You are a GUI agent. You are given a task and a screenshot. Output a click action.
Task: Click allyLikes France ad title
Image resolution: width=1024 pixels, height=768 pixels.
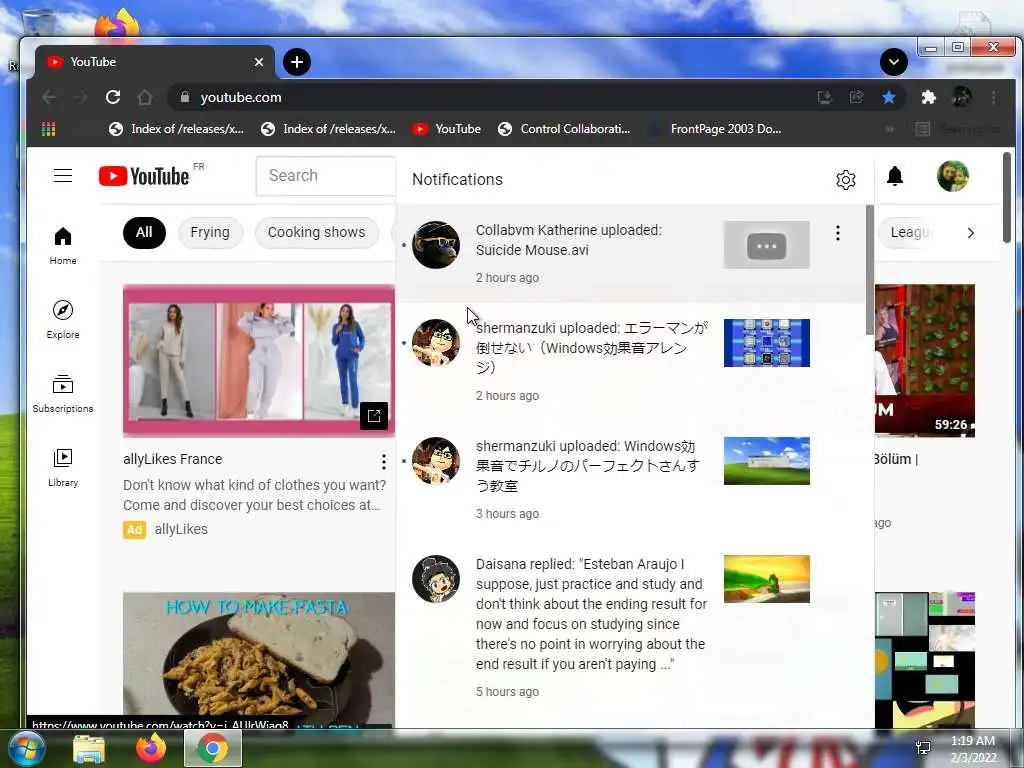(x=172, y=459)
